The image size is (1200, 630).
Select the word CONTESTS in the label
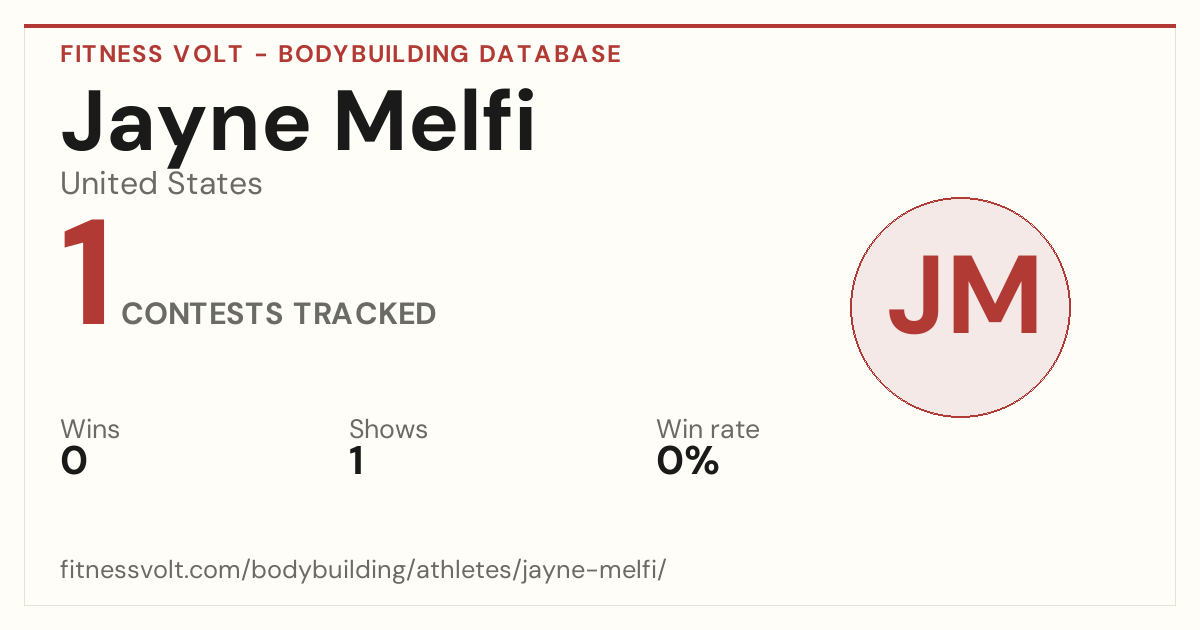[x=203, y=314]
